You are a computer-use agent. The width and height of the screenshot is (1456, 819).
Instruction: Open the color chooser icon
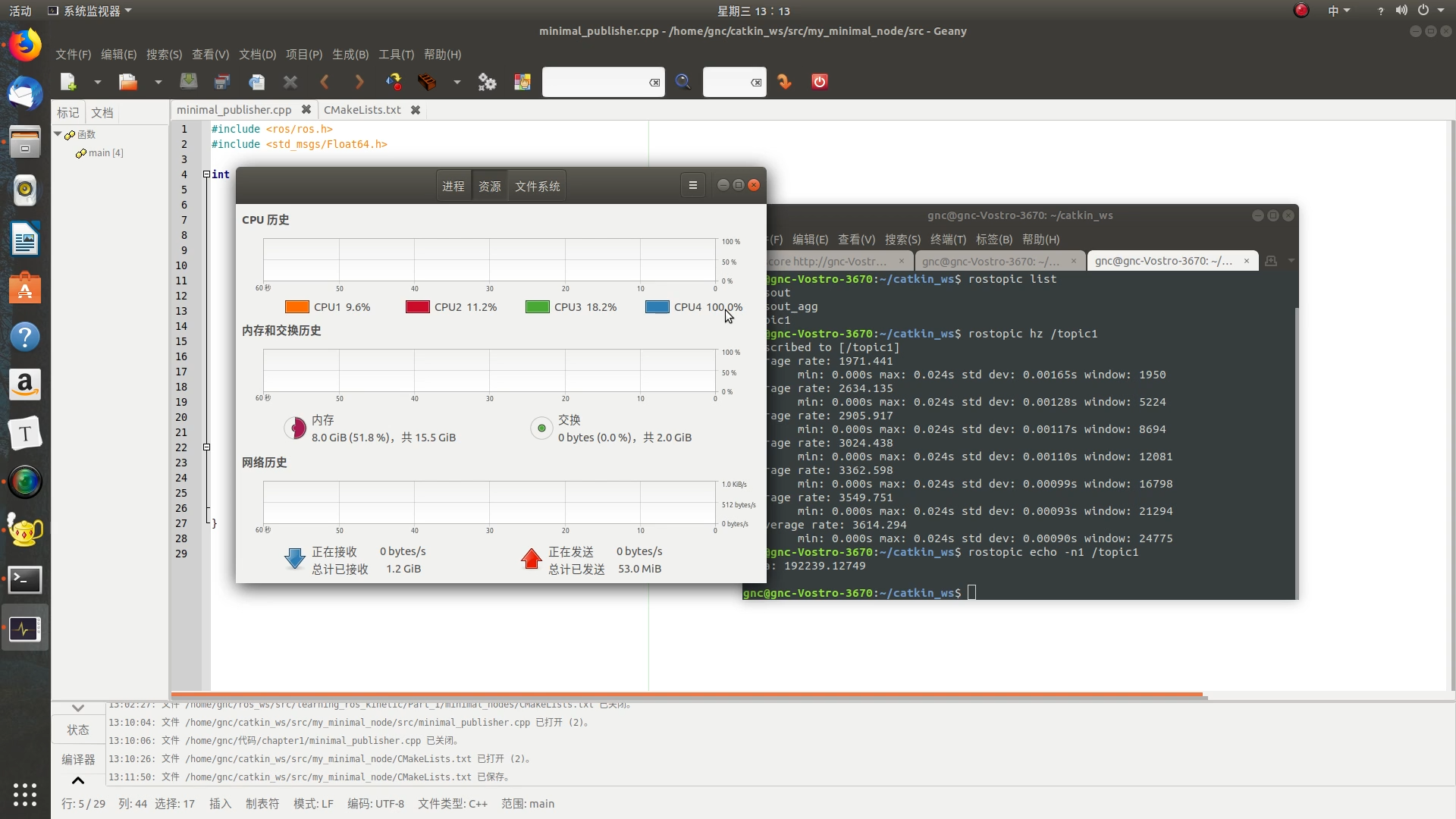[x=522, y=82]
